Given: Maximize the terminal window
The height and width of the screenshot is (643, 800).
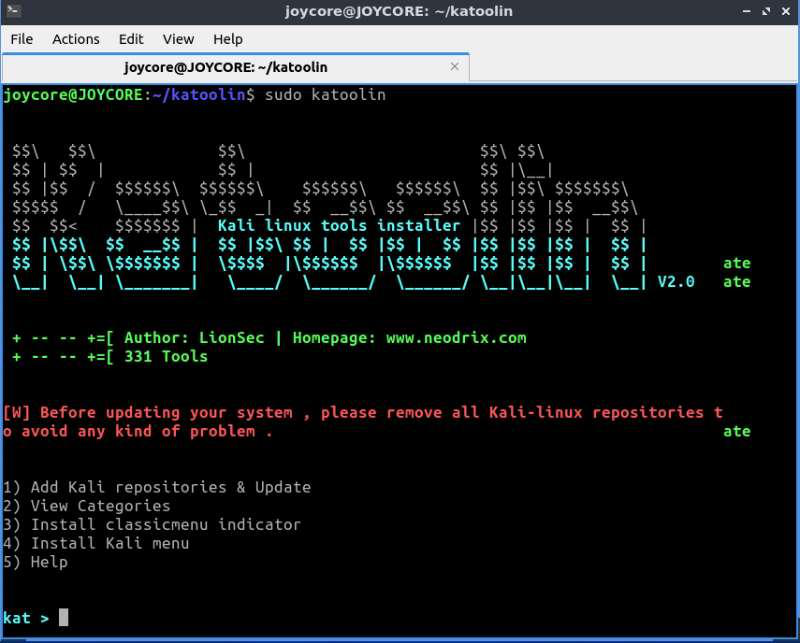Looking at the screenshot, I should click(x=766, y=11).
